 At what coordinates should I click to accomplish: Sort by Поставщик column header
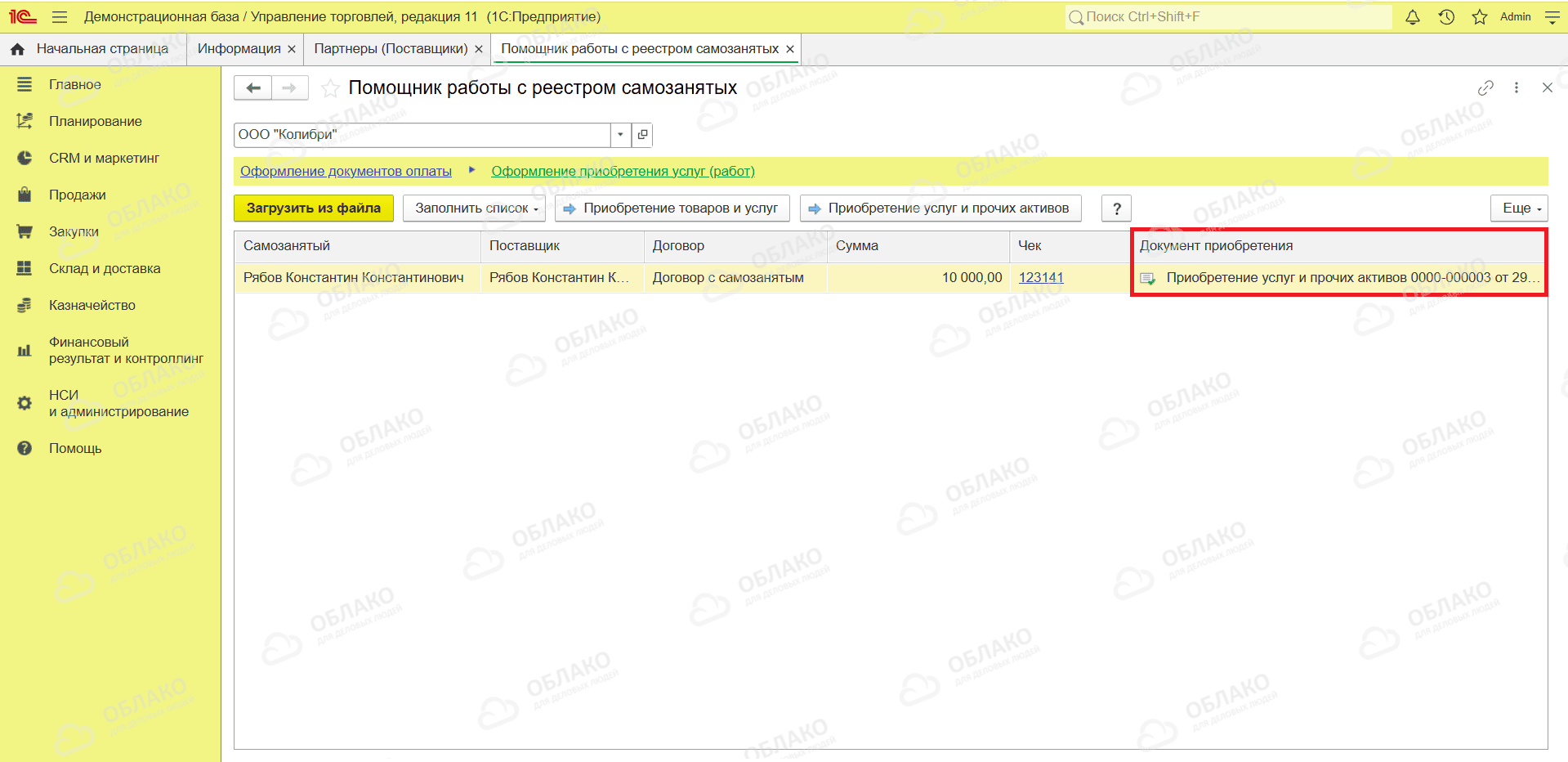coord(562,246)
